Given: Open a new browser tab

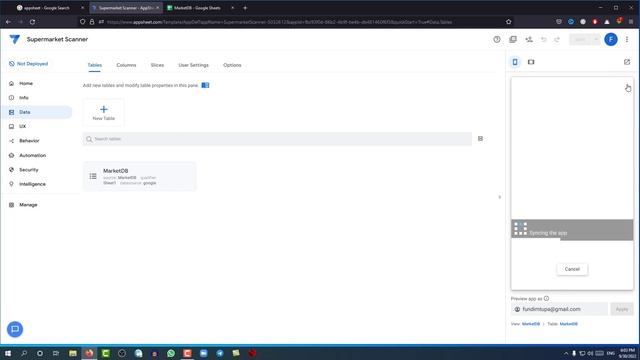Looking at the screenshot, I should (245, 8).
